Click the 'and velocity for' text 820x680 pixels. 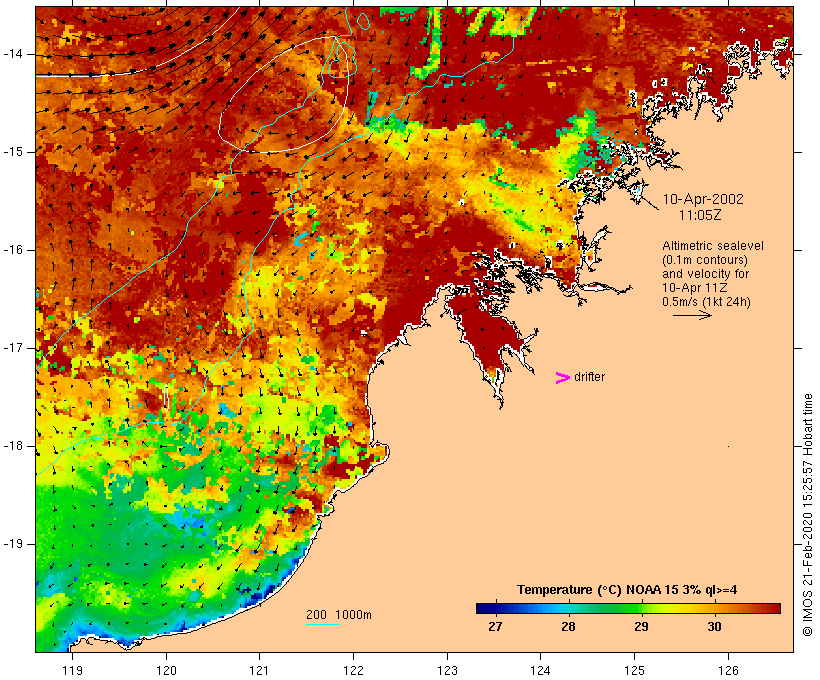705,274
